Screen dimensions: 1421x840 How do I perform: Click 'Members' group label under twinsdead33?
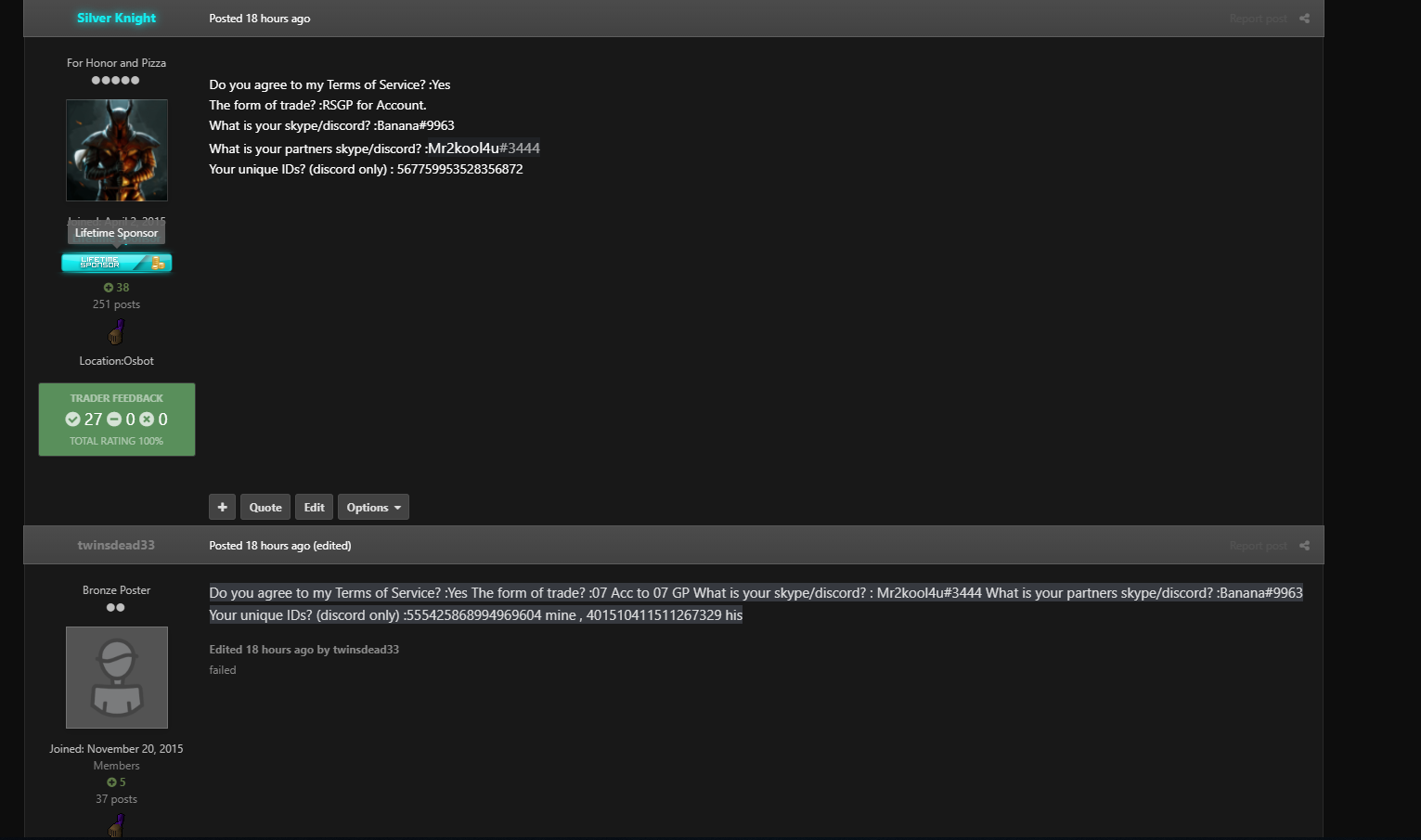[116, 766]
